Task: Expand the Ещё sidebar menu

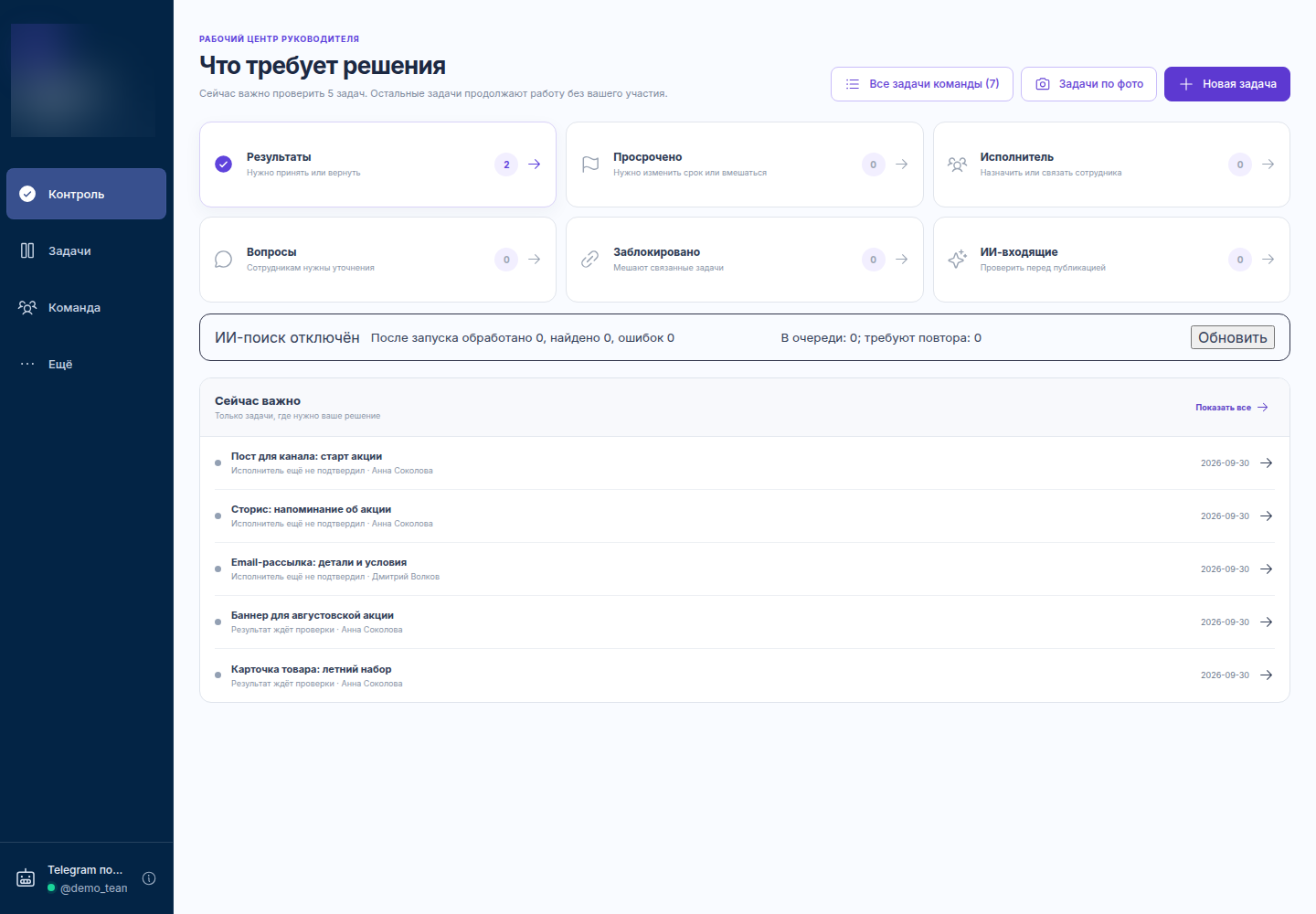Action: [x=86, y=364]
